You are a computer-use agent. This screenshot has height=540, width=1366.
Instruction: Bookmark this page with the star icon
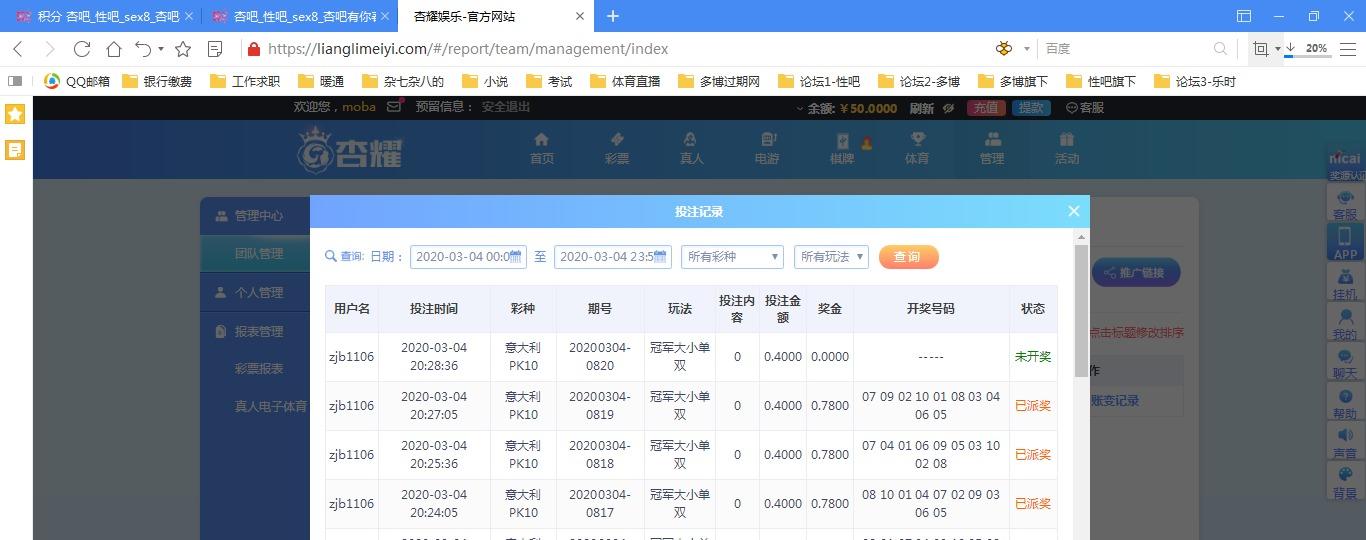pyautogui.click(x=183, y=48)
